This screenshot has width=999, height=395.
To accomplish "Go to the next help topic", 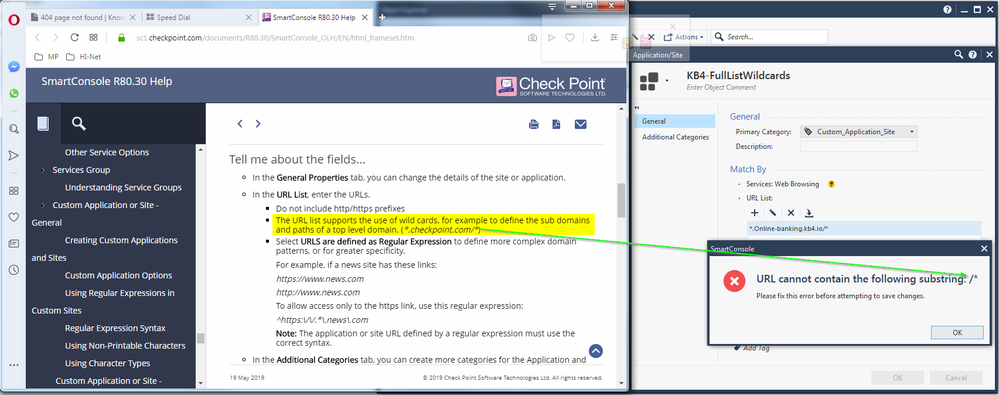I will [257, 124].
